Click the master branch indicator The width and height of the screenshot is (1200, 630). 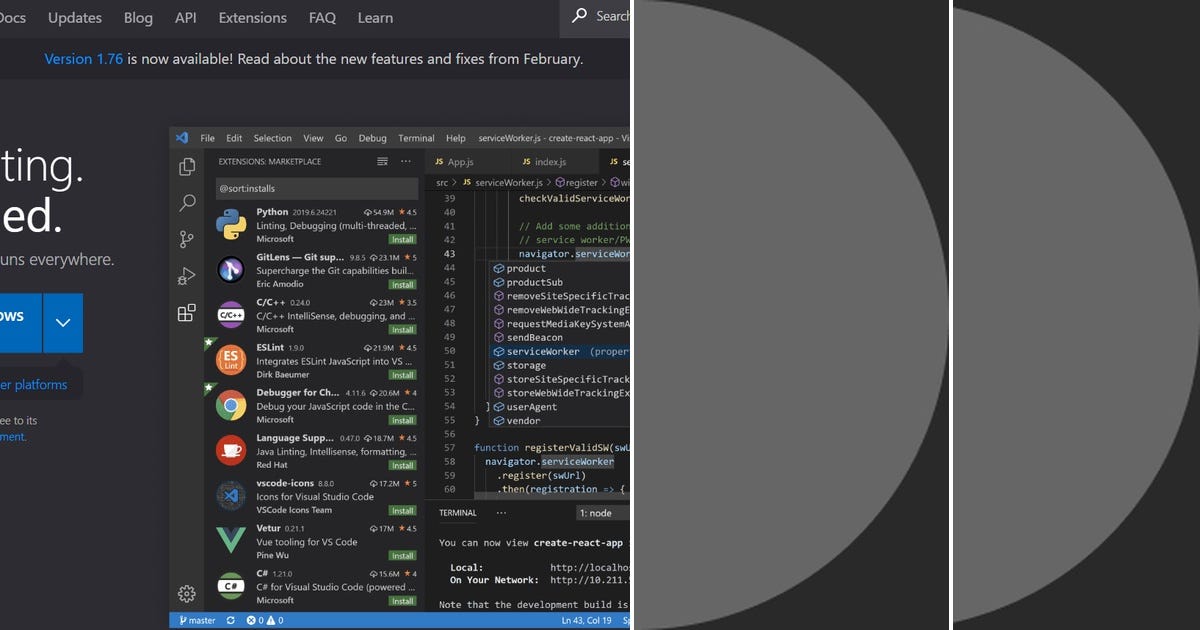[x=197, y=620]
